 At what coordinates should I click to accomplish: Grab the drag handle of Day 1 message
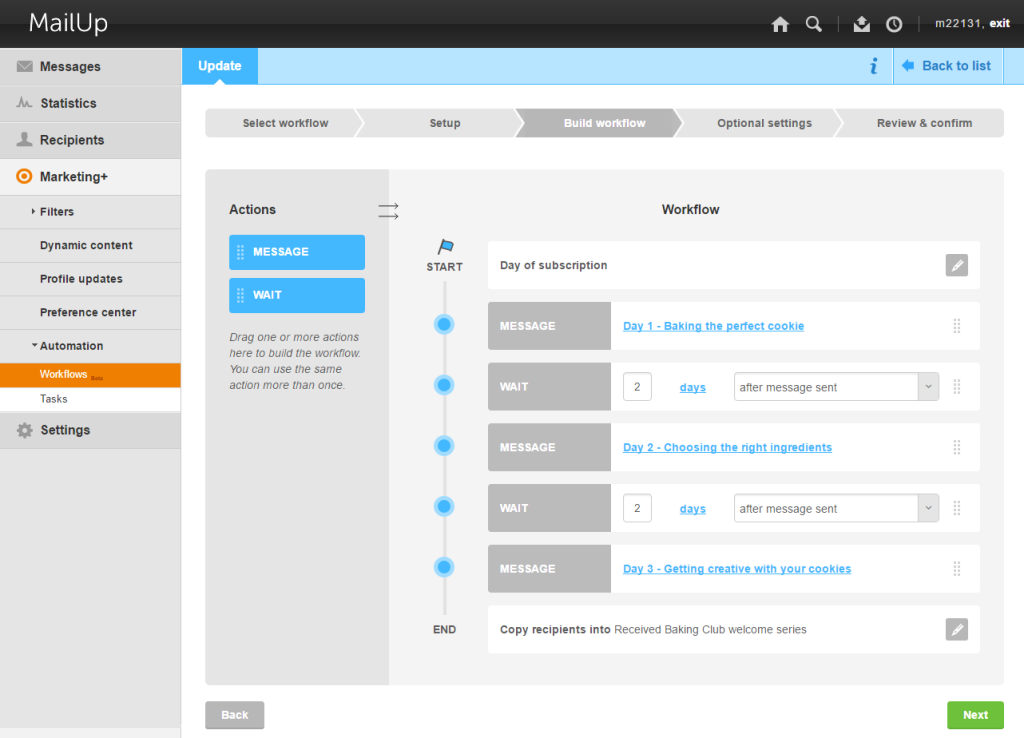click(956, 326)
